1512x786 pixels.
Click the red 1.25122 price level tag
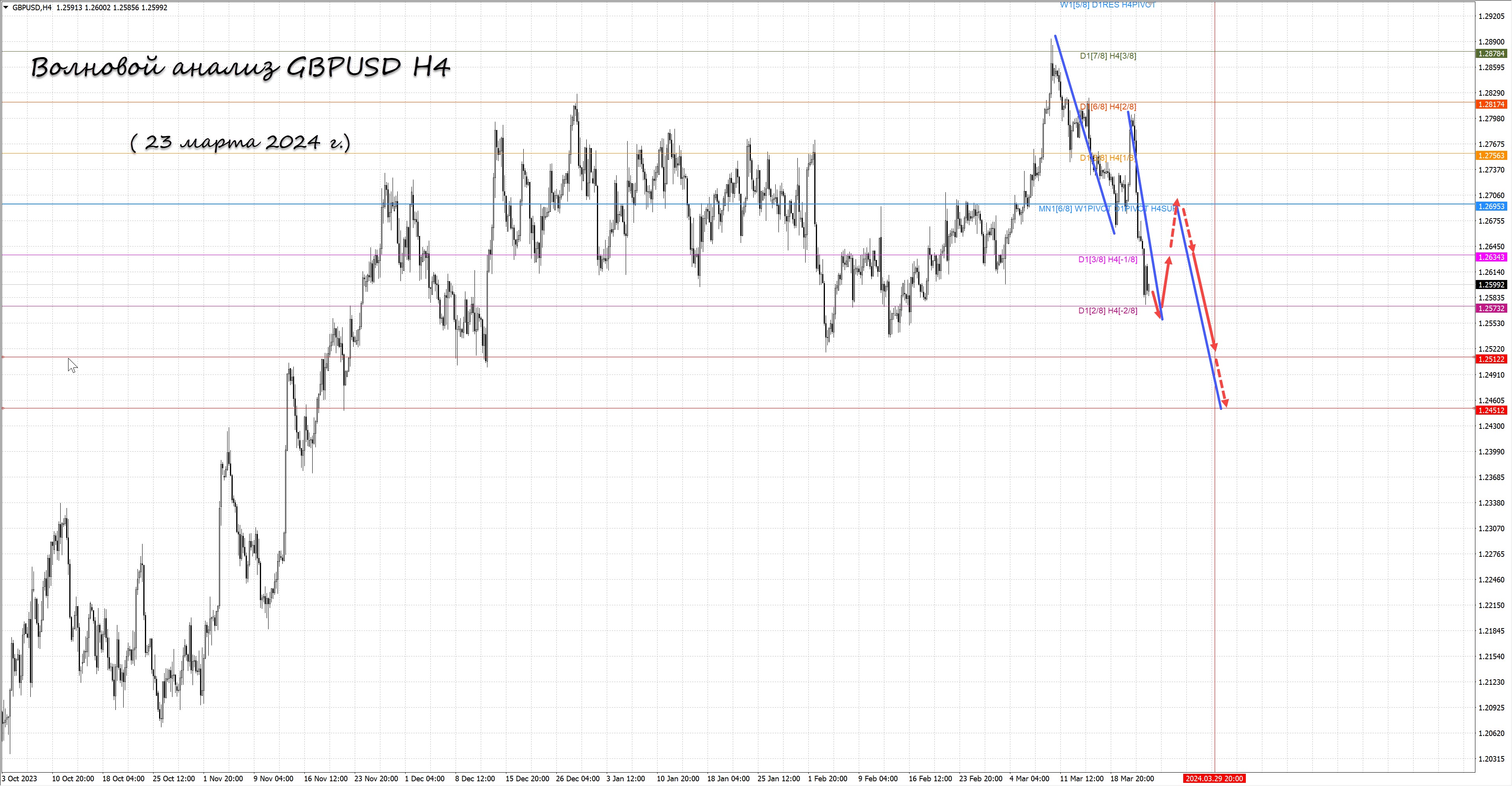point(1491,359)
